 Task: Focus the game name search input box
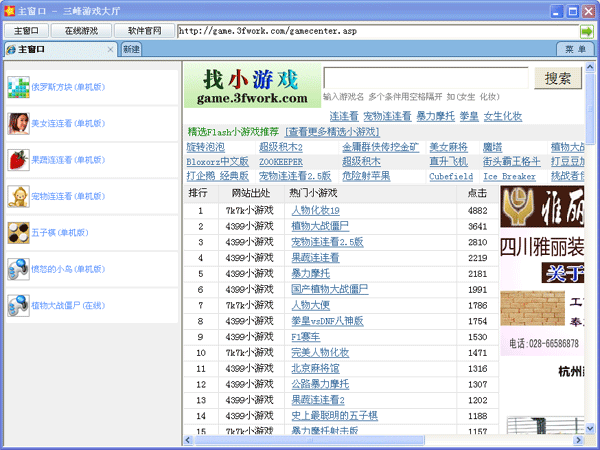[425, 79]
